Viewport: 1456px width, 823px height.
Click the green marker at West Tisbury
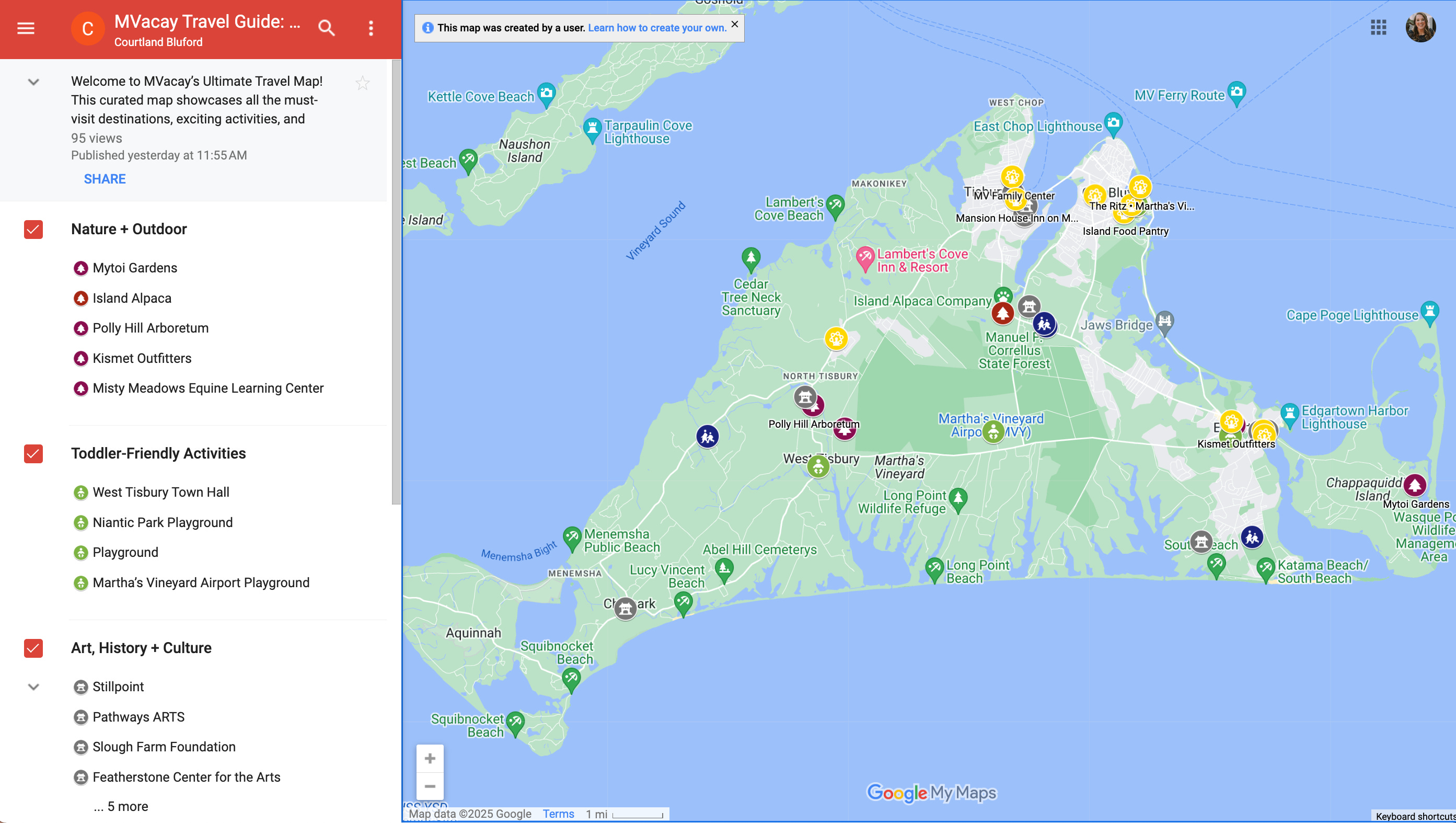click(x=818, y=466)
